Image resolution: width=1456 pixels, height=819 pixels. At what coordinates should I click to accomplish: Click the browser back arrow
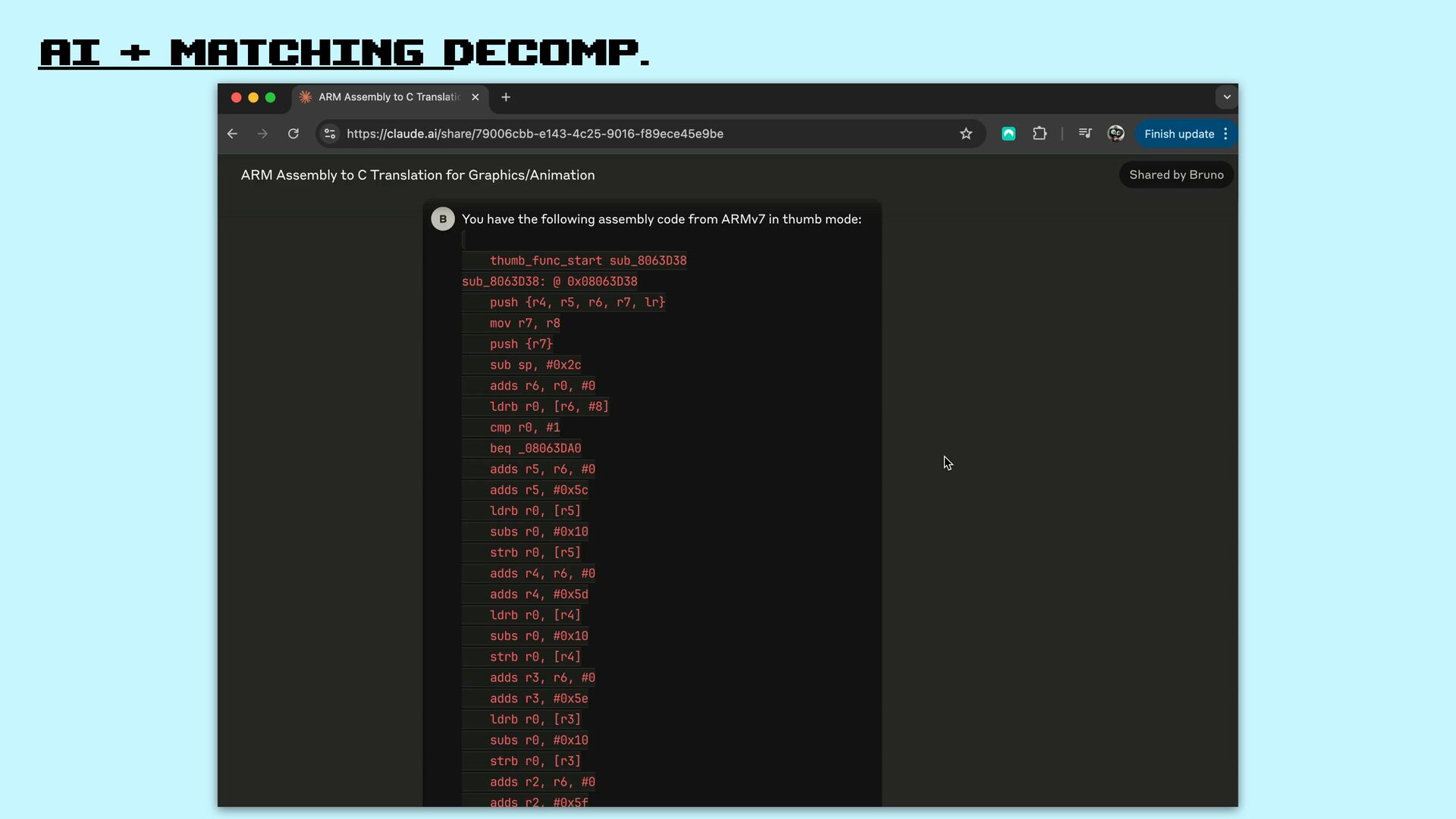(x=232, y=134)
